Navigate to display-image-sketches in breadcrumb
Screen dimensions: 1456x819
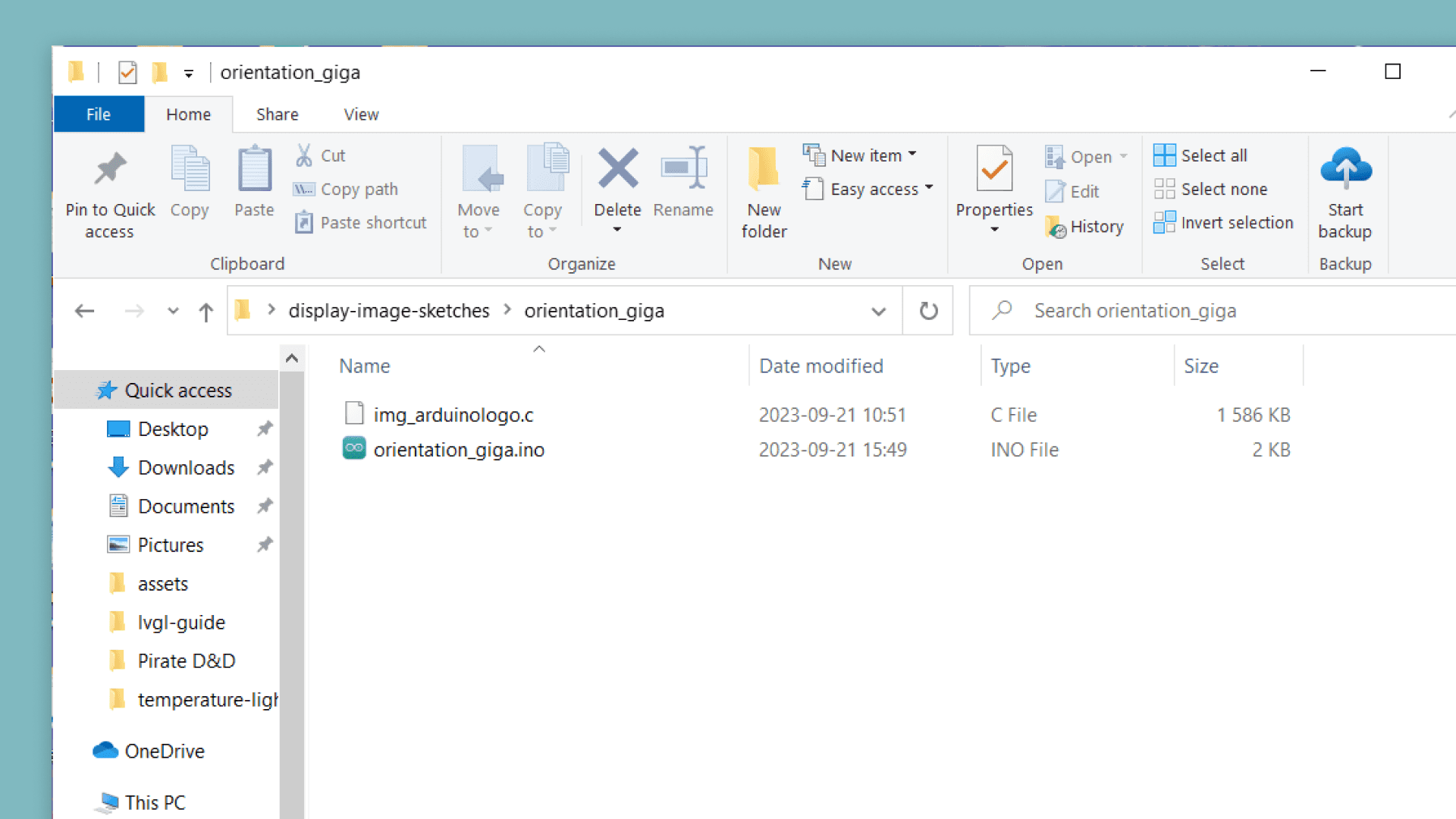click(388, 311)
